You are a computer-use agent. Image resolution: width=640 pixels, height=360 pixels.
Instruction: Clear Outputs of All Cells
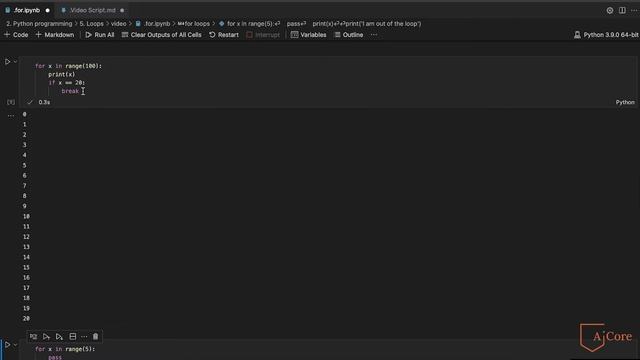tap(161, 35)
